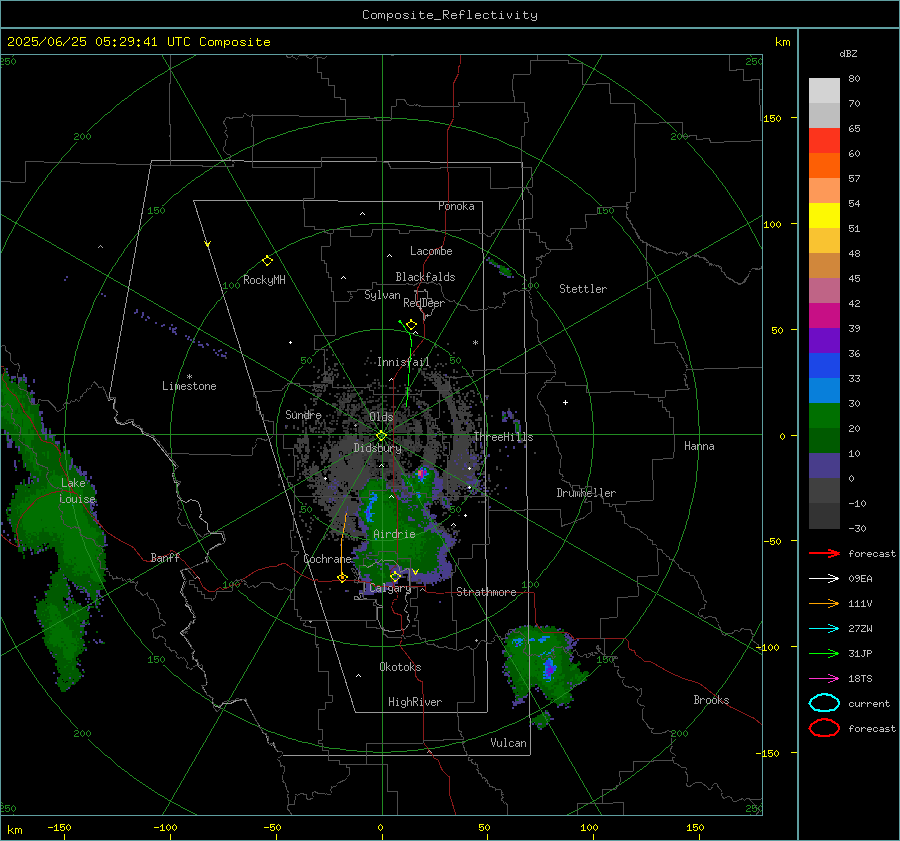Select the magenta 39-42 dBZ swatch
This screenshot has width=900, height=841.
coord(824,316)
